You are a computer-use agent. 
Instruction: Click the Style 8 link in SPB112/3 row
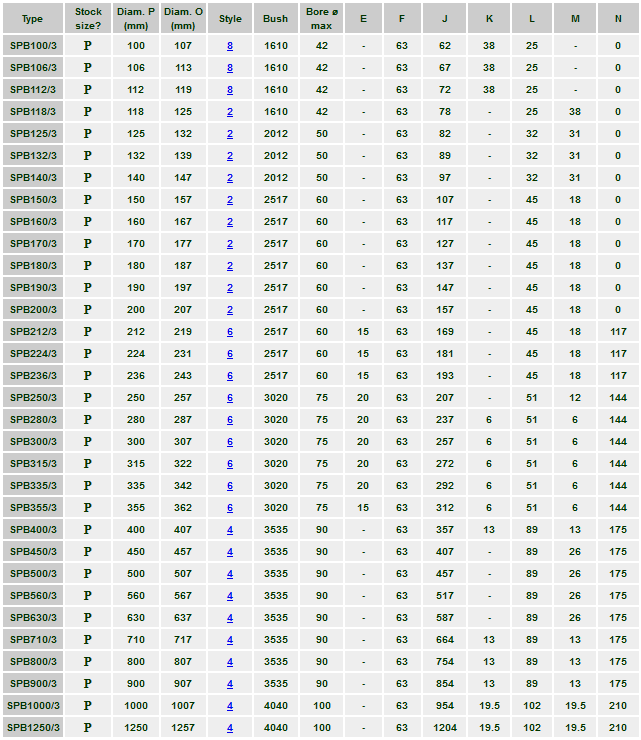pyautogui.click(x=230, y=90)
